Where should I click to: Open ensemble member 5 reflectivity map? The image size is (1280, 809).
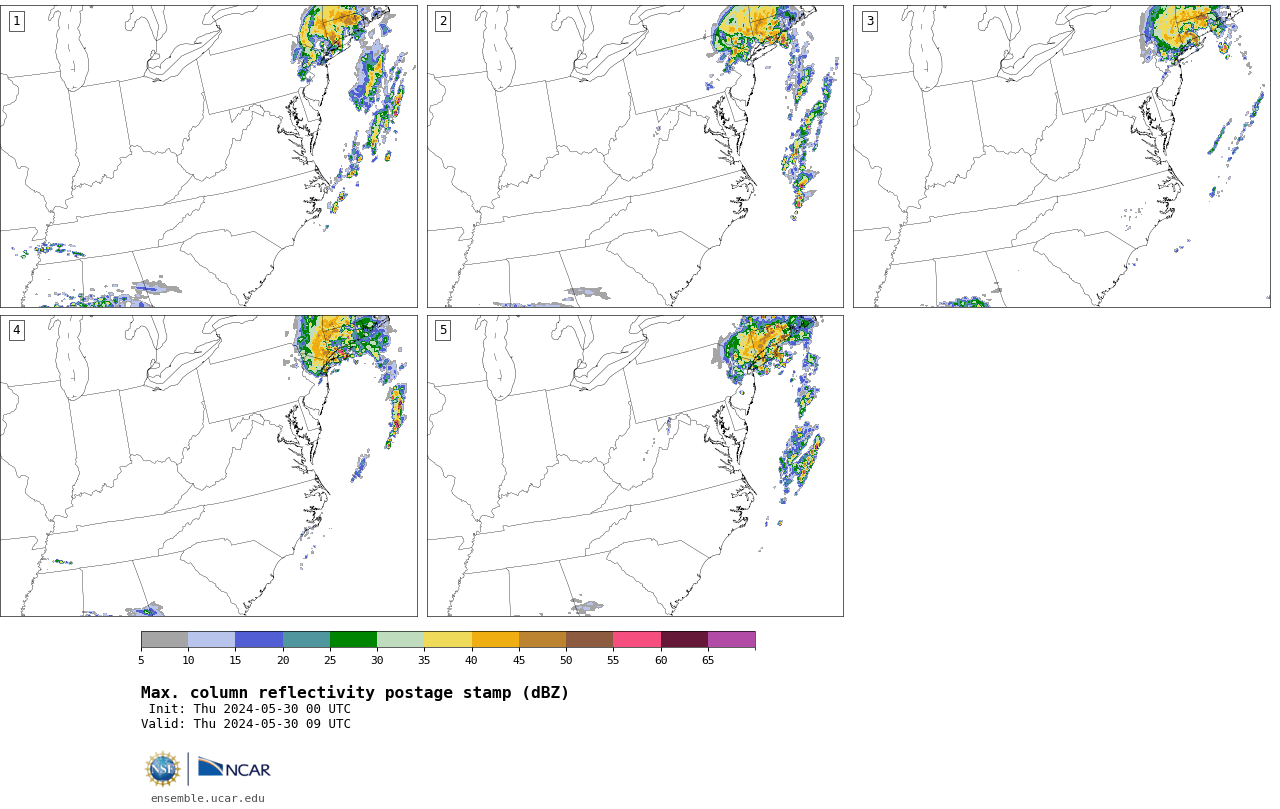(x=635, y=466)
